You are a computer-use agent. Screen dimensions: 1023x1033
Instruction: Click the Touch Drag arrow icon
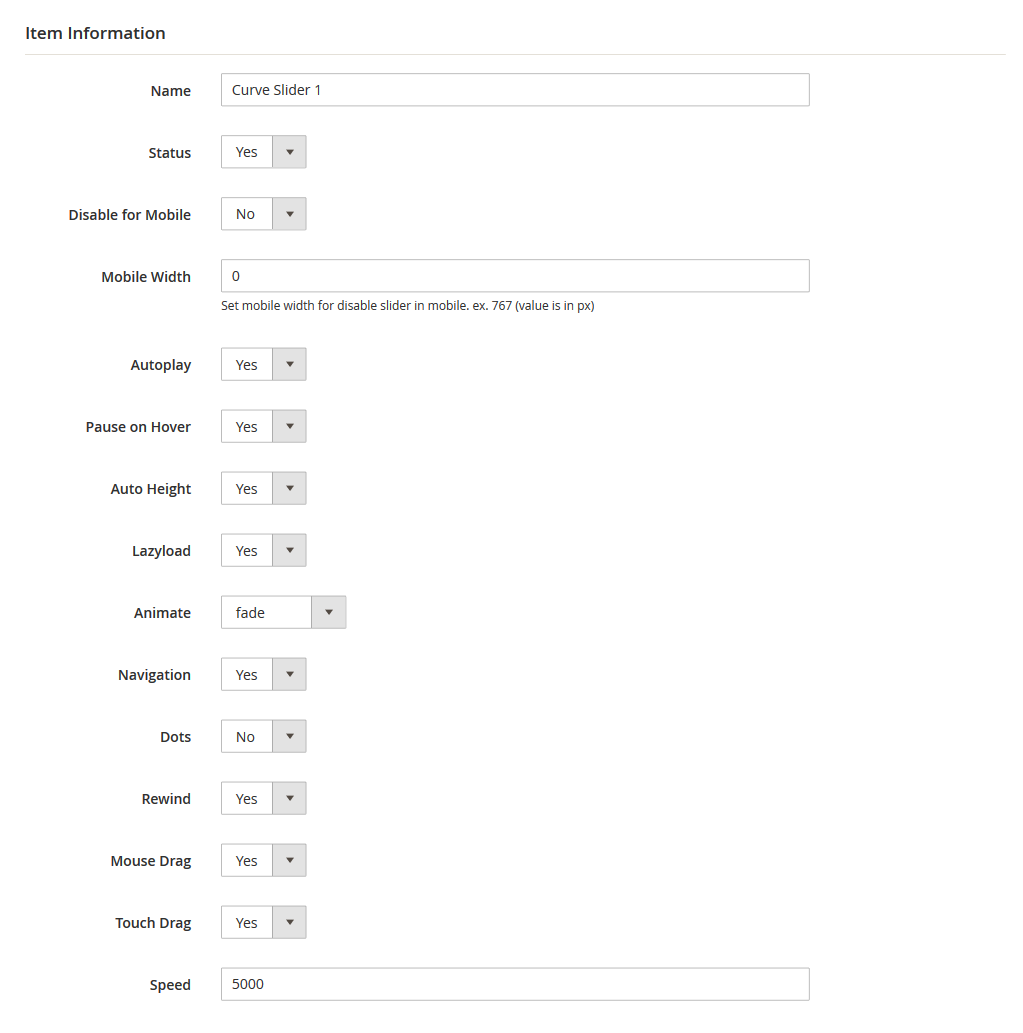click(x=290, y=923)
